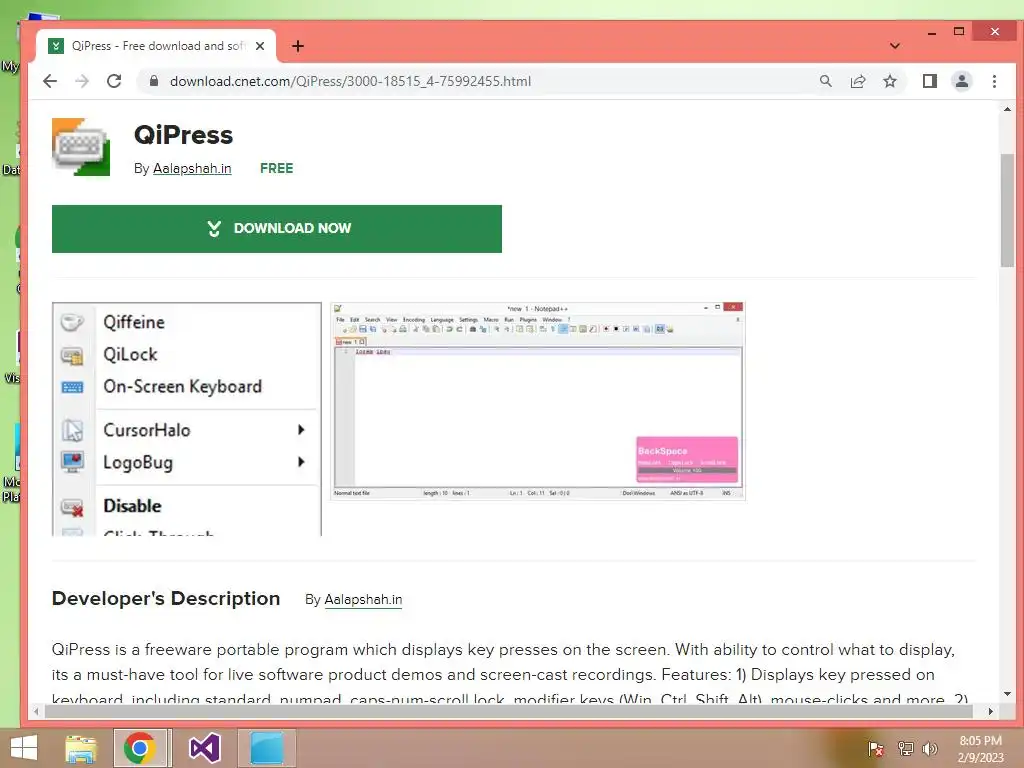
Task: Expand the tab search chevron
Action: 895,46
